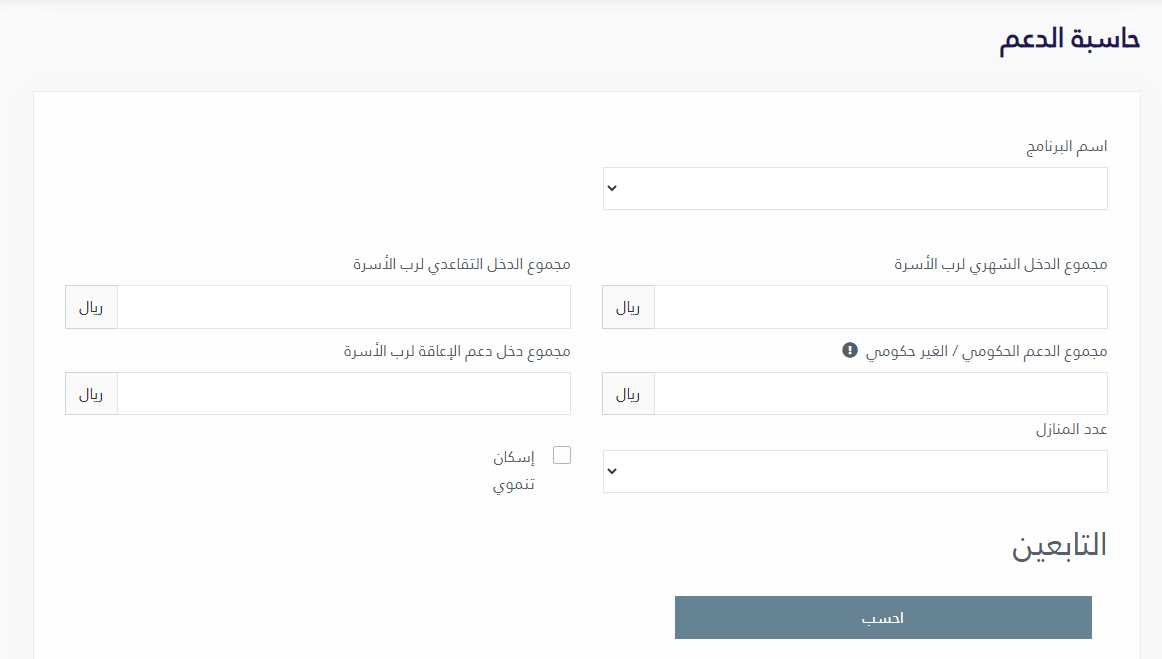Click ريال addon of government support field
Image resolution: width=1162 pixels, height=659 pixels.
[x=628, y=394]
